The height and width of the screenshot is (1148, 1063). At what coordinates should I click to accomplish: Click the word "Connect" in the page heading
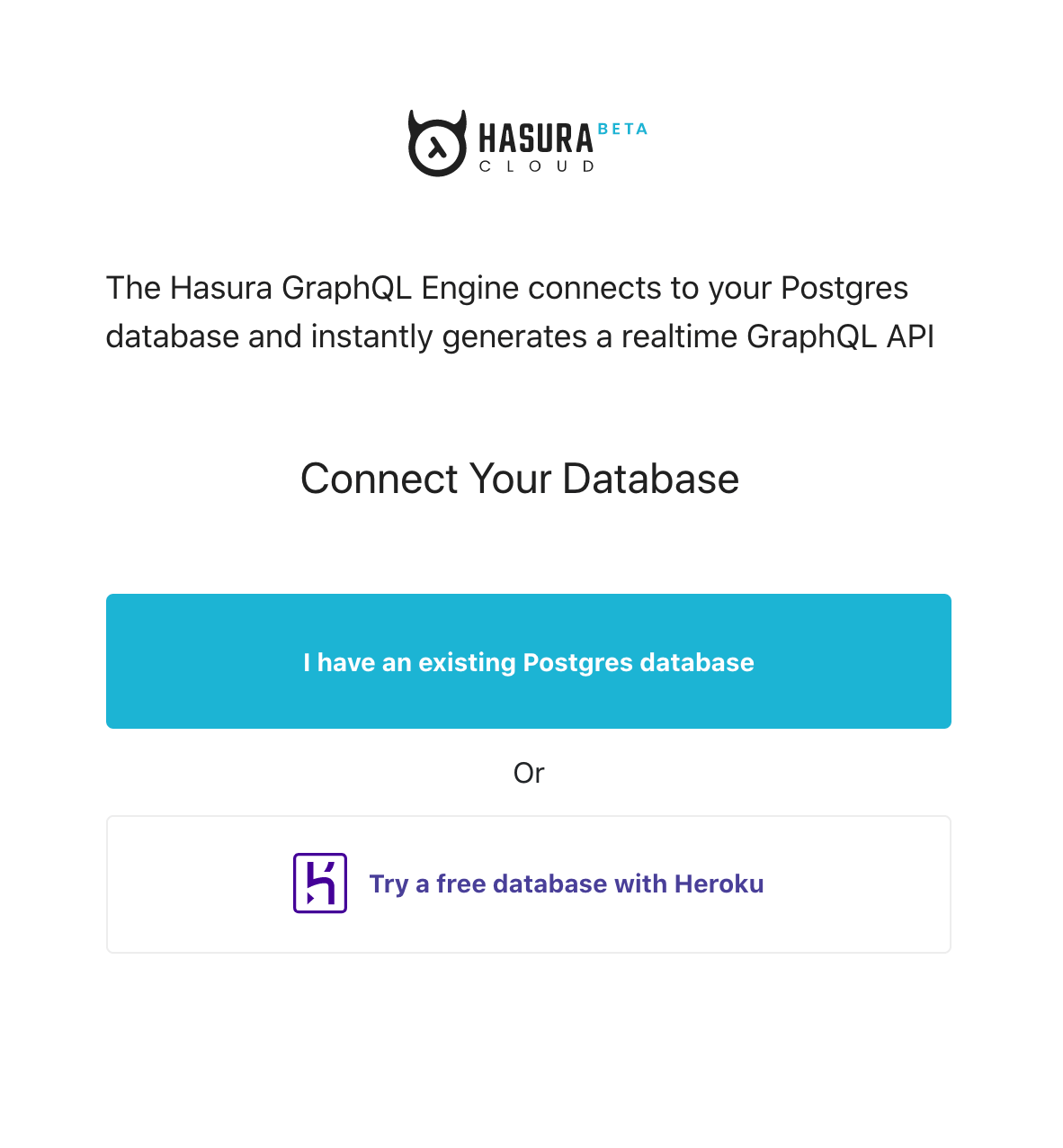pyautogui.click(x=380, y=479)
